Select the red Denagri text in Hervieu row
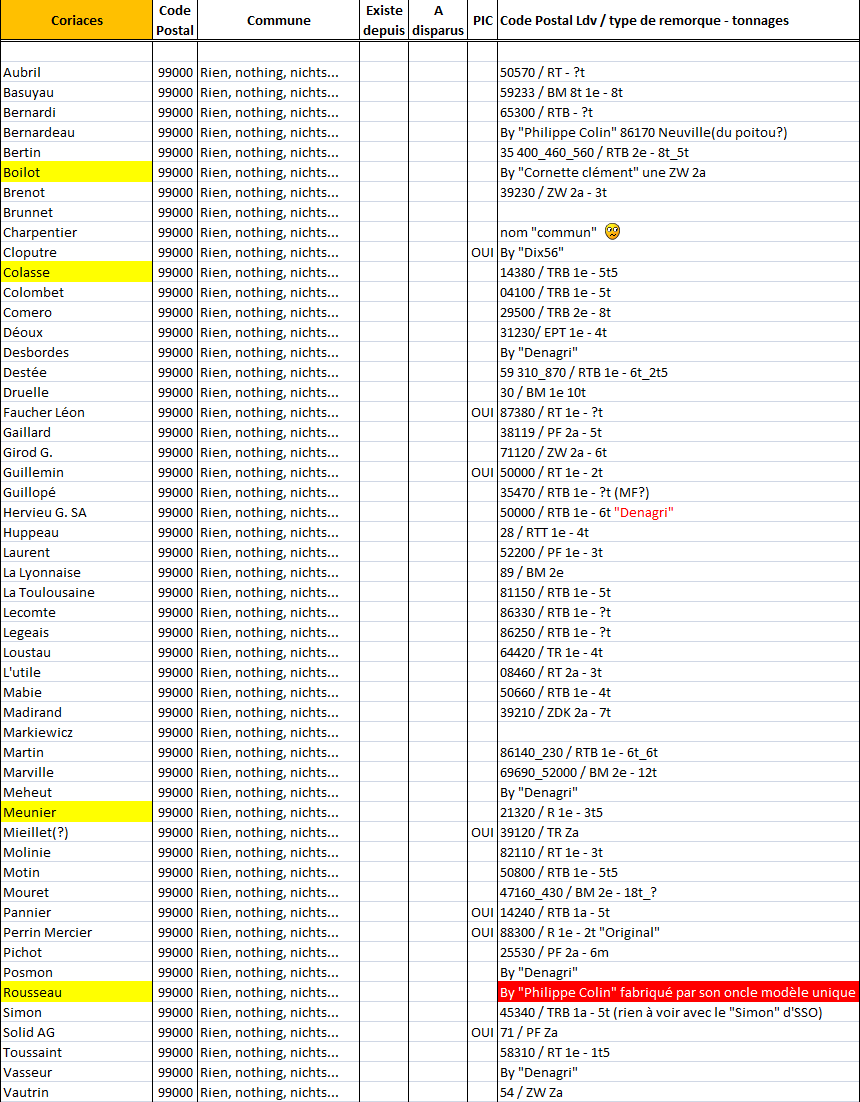The image size is (860, 1102). (x=644, y=512)
